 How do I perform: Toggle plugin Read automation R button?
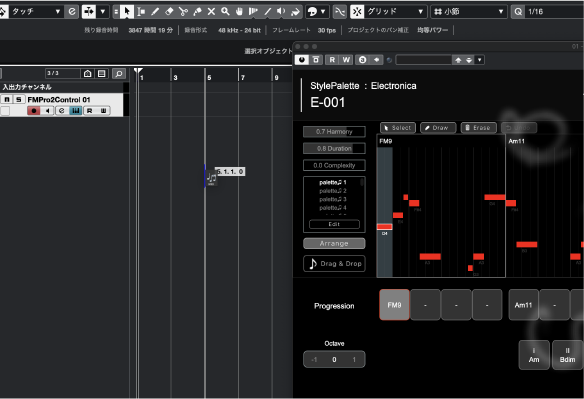tap(332, 60)
